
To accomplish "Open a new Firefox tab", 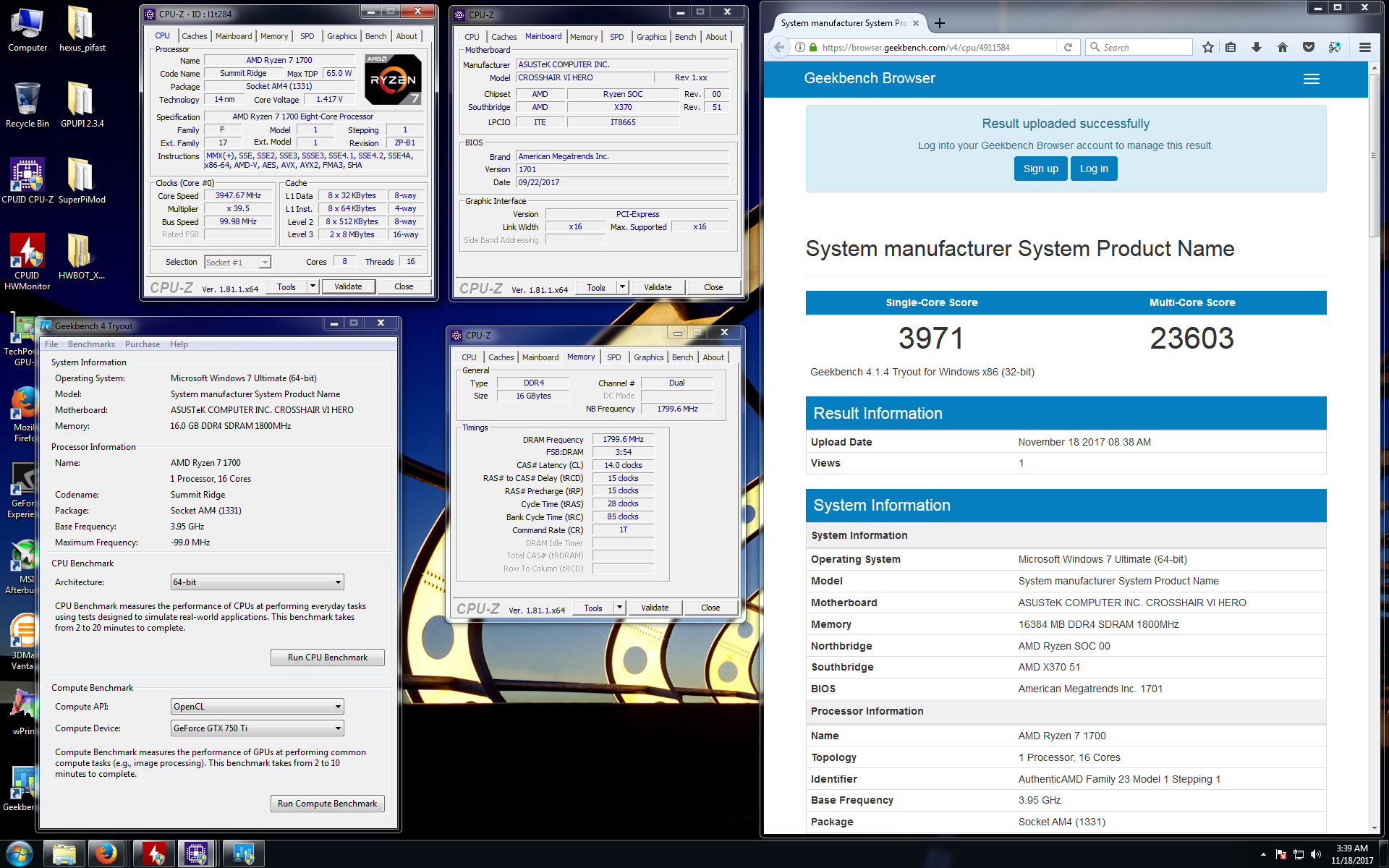I will tap(940, 23).
